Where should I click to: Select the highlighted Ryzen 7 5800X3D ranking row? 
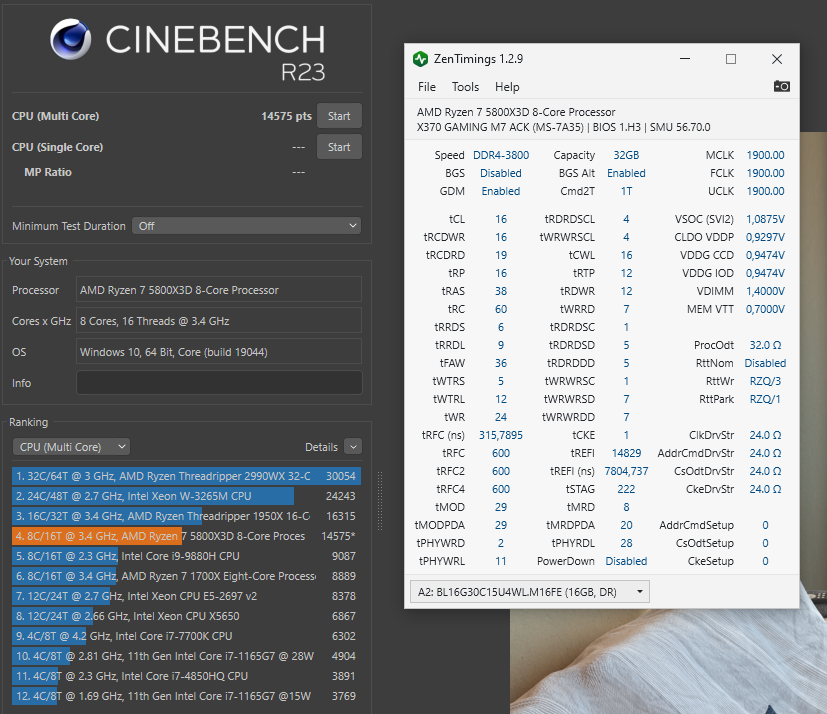point(186,536)
